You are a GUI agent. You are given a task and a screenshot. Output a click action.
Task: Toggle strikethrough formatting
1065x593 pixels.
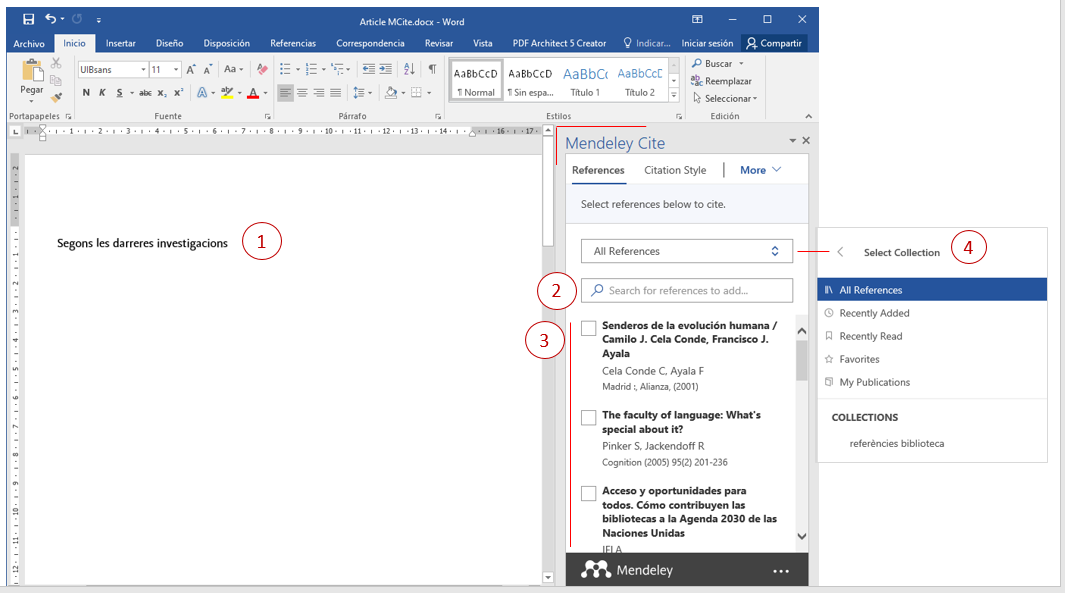pyautogui.click(x=145, y=93)
